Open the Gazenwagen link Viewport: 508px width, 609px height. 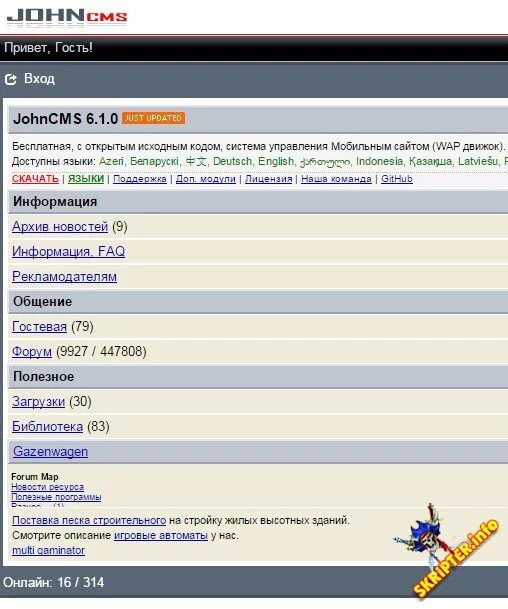click(x=50, y=452)
